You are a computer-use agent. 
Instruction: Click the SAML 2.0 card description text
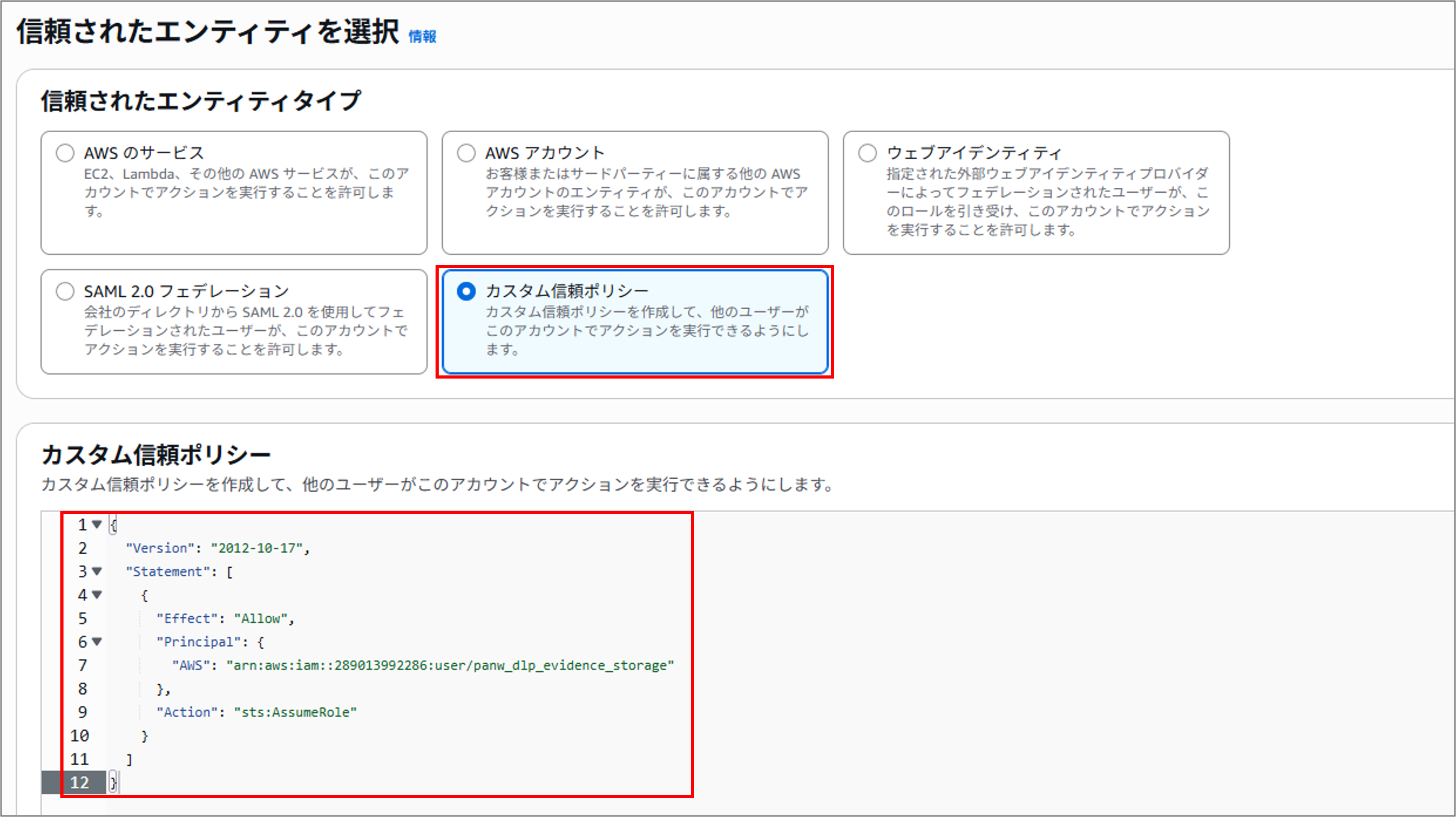coord(244,331)
